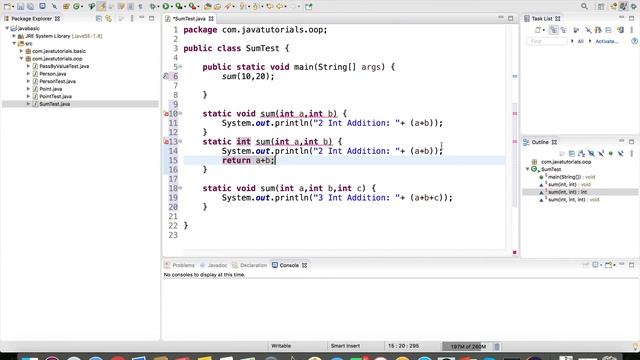Collapse com.javatutorials.oop package

(21, 58)
